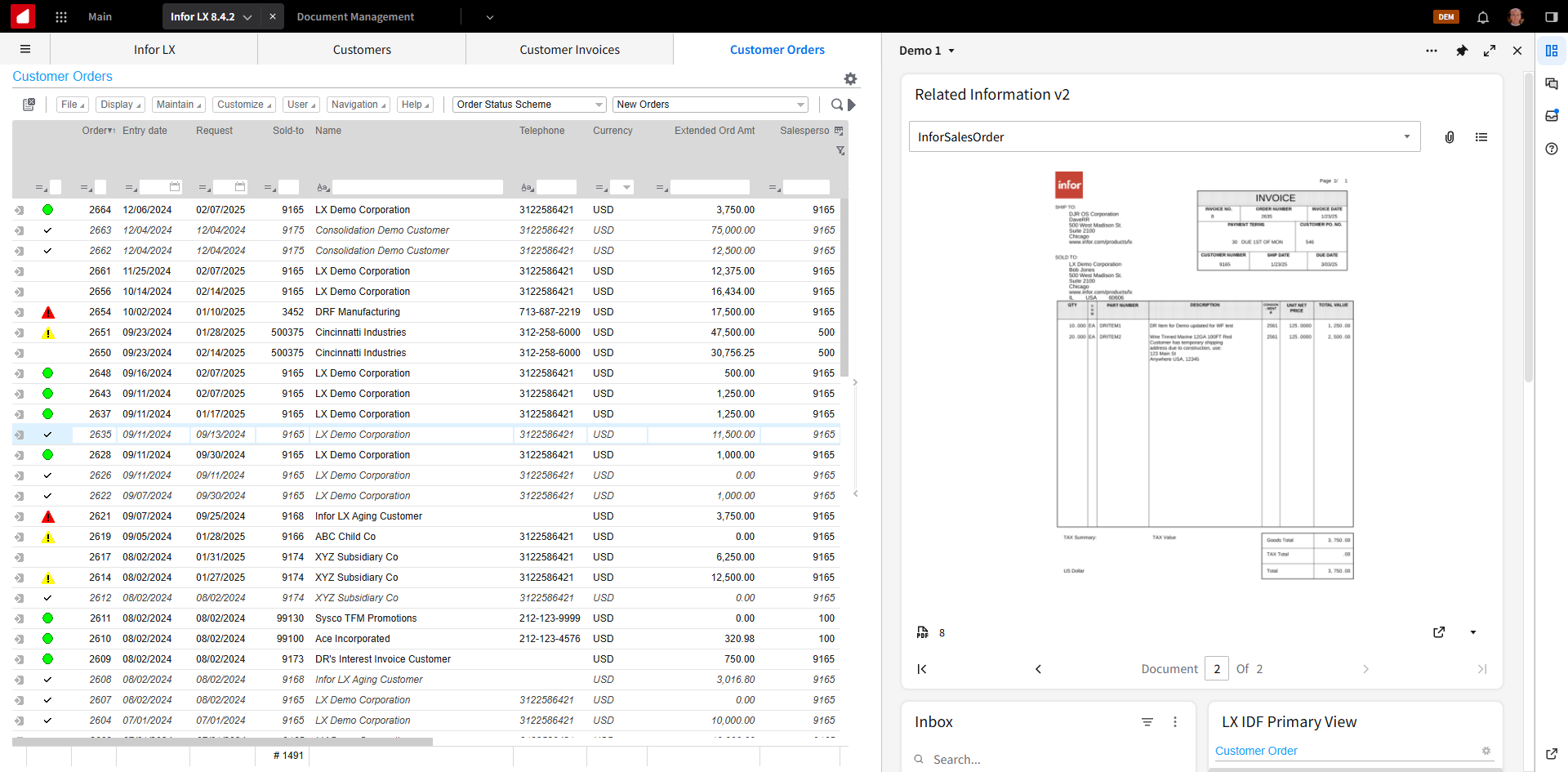Open help question mark on right sidebar

[x=1552, y=149]
